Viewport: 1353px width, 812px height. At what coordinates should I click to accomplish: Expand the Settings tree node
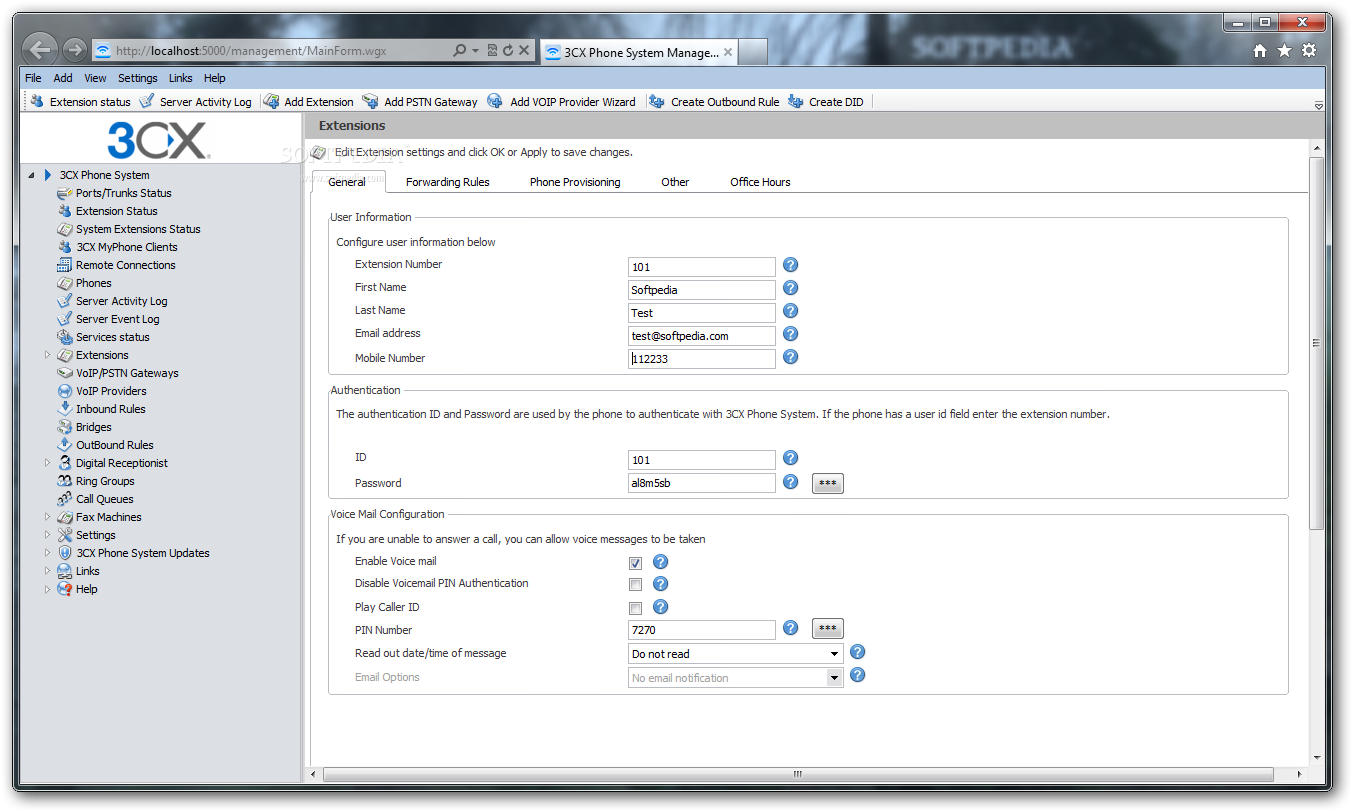(47, 535)
